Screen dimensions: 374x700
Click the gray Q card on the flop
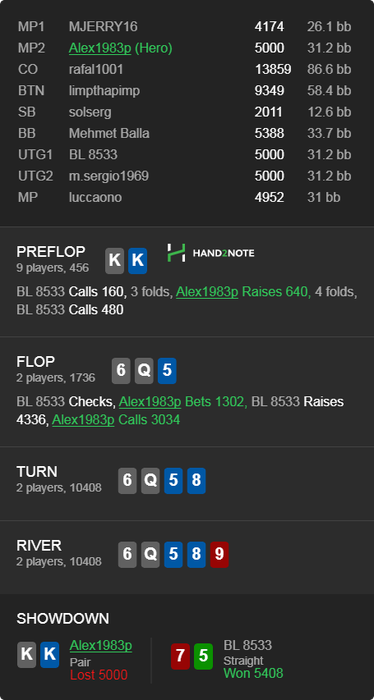tap(144, 371)
